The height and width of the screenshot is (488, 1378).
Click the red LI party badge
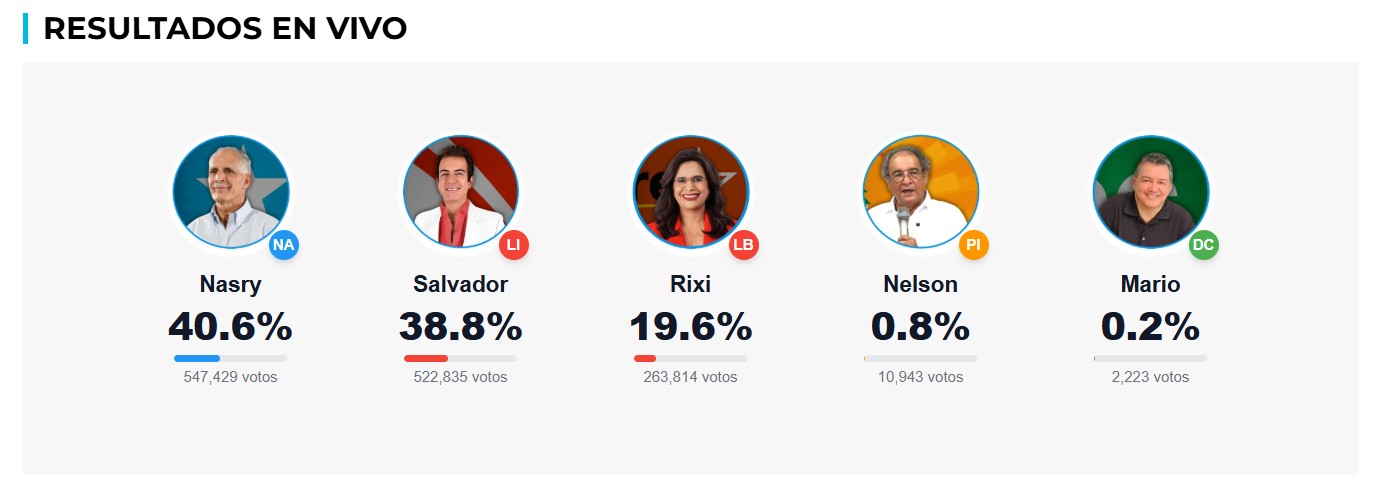coord(514,245)
